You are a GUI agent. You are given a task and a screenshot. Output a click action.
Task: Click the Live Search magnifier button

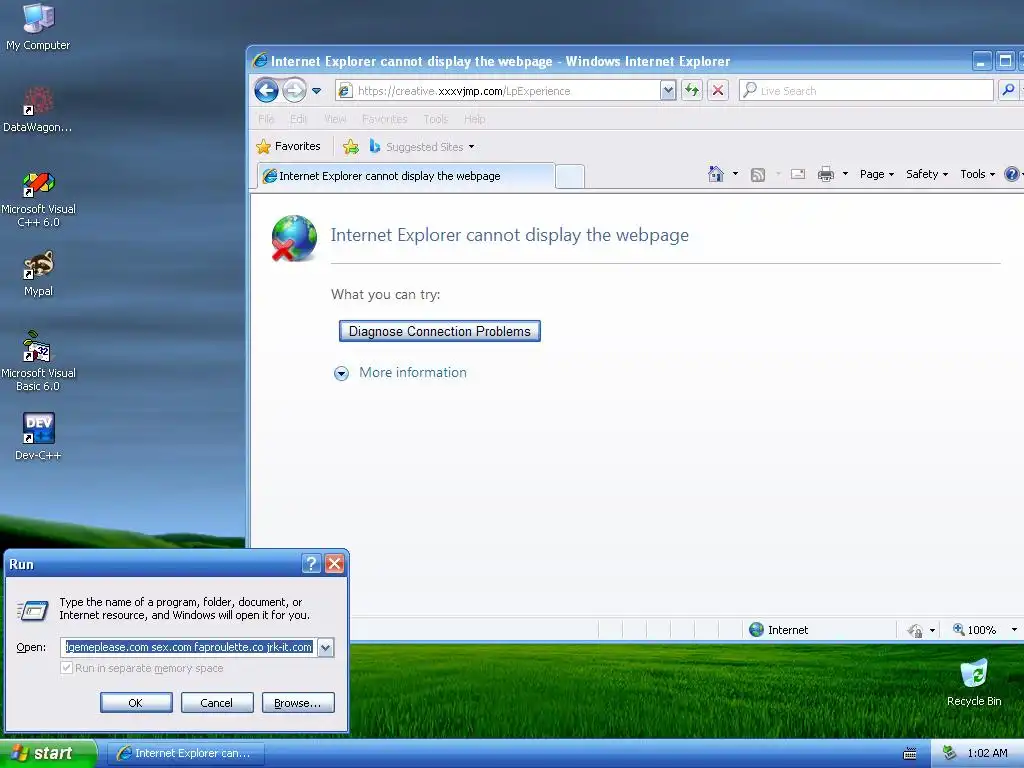[1008, 90]
